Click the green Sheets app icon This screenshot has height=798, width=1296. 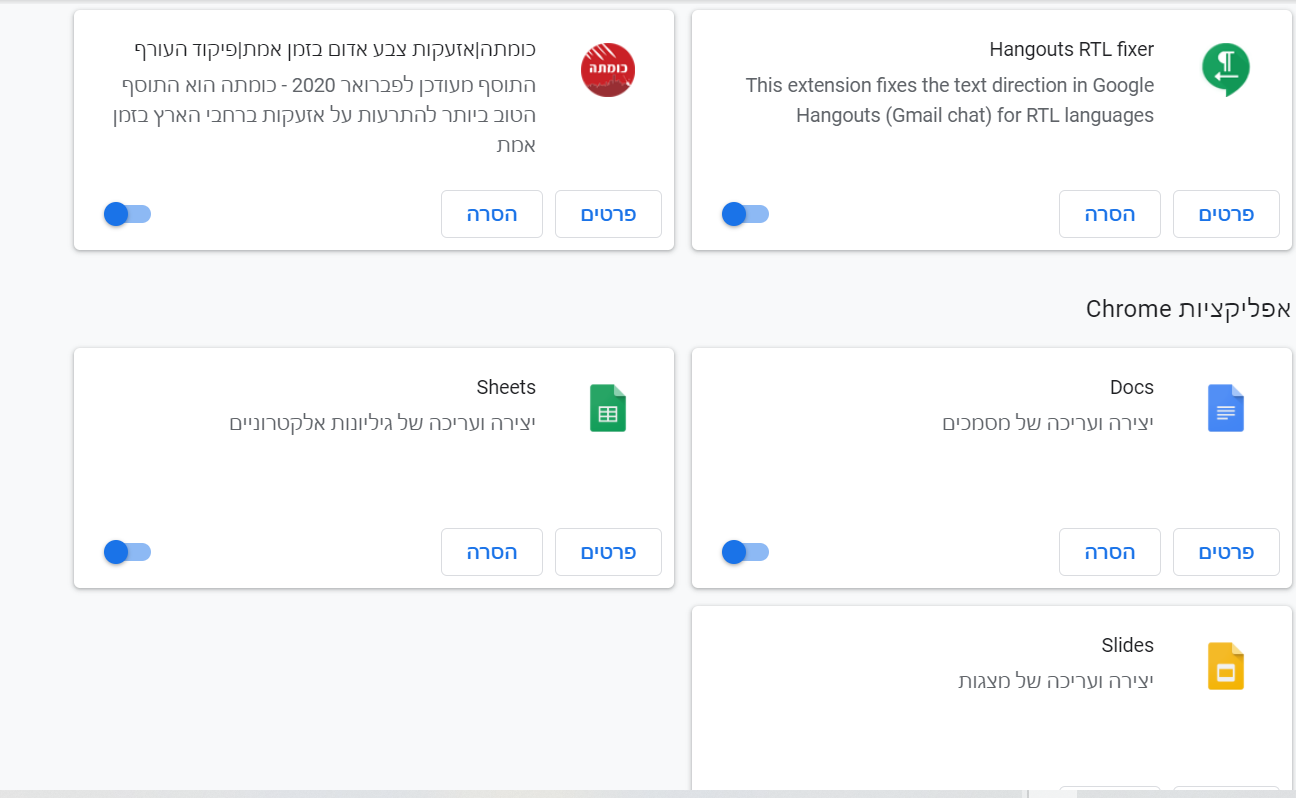pos(608,408)
